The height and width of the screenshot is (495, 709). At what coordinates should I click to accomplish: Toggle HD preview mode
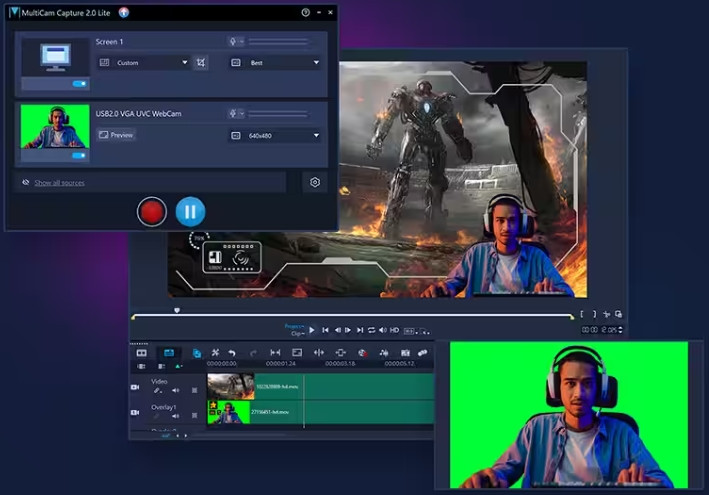[394, 330]
